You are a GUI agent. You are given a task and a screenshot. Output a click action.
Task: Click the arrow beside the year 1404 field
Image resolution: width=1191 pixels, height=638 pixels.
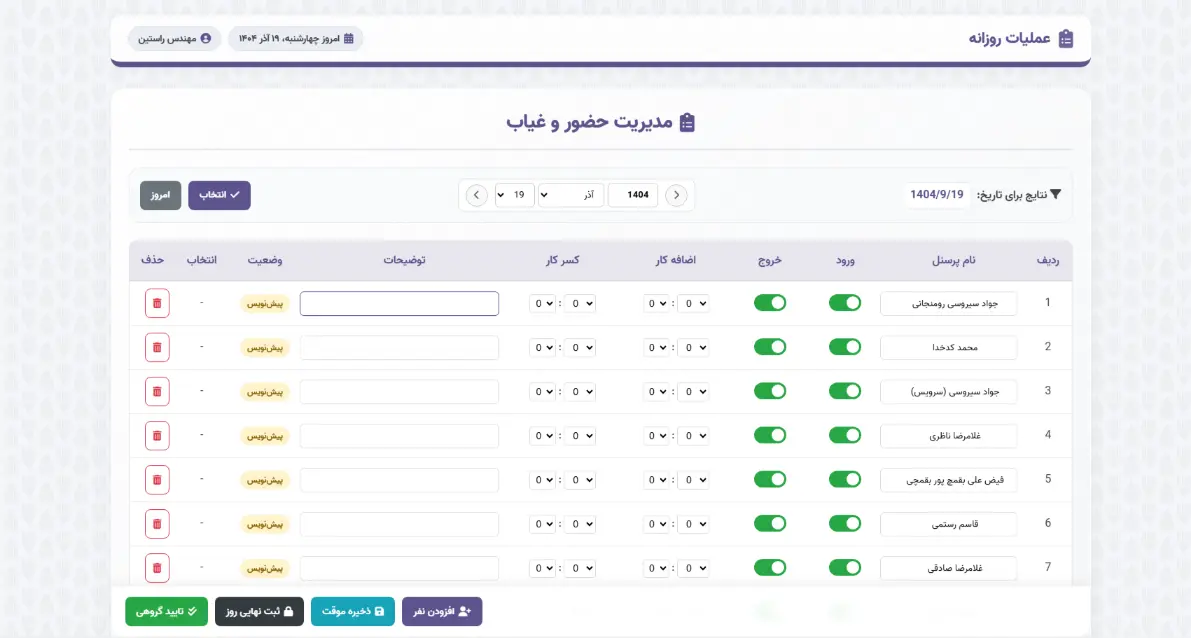point(677,195)
